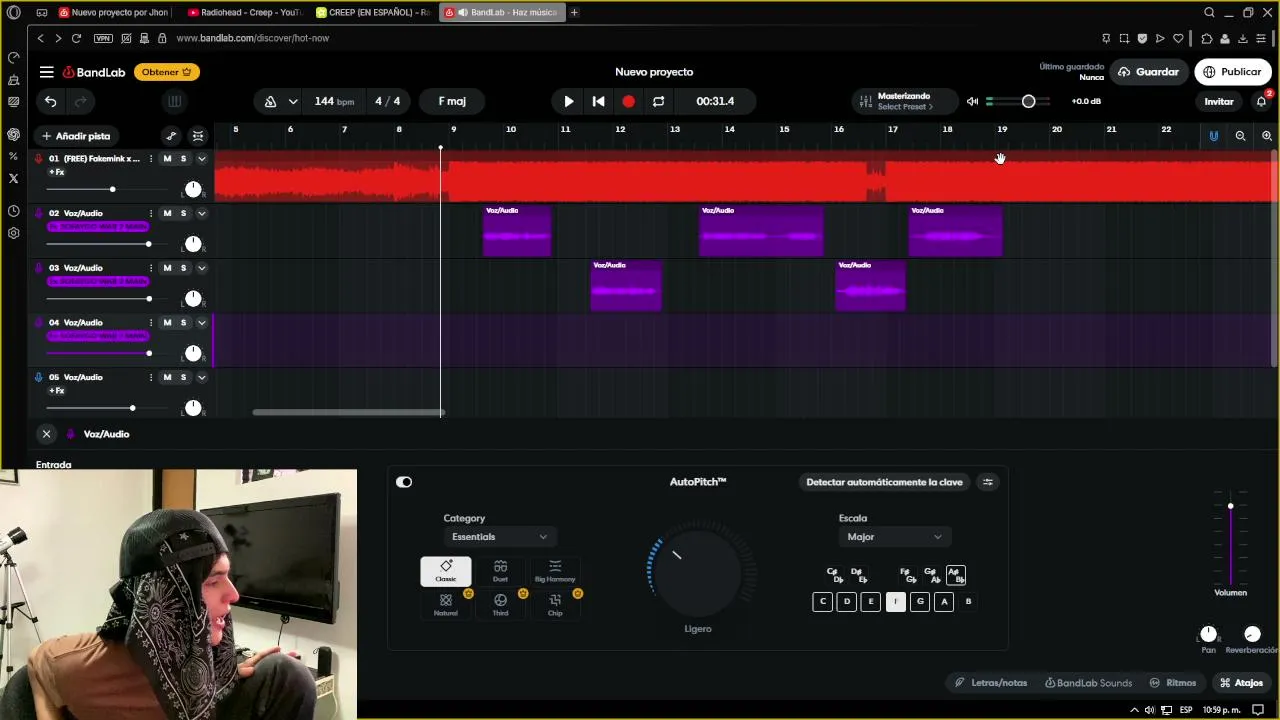The image size is (1280, 720).
Task: Turn track 03 pan knob
Action: [193, 299]
